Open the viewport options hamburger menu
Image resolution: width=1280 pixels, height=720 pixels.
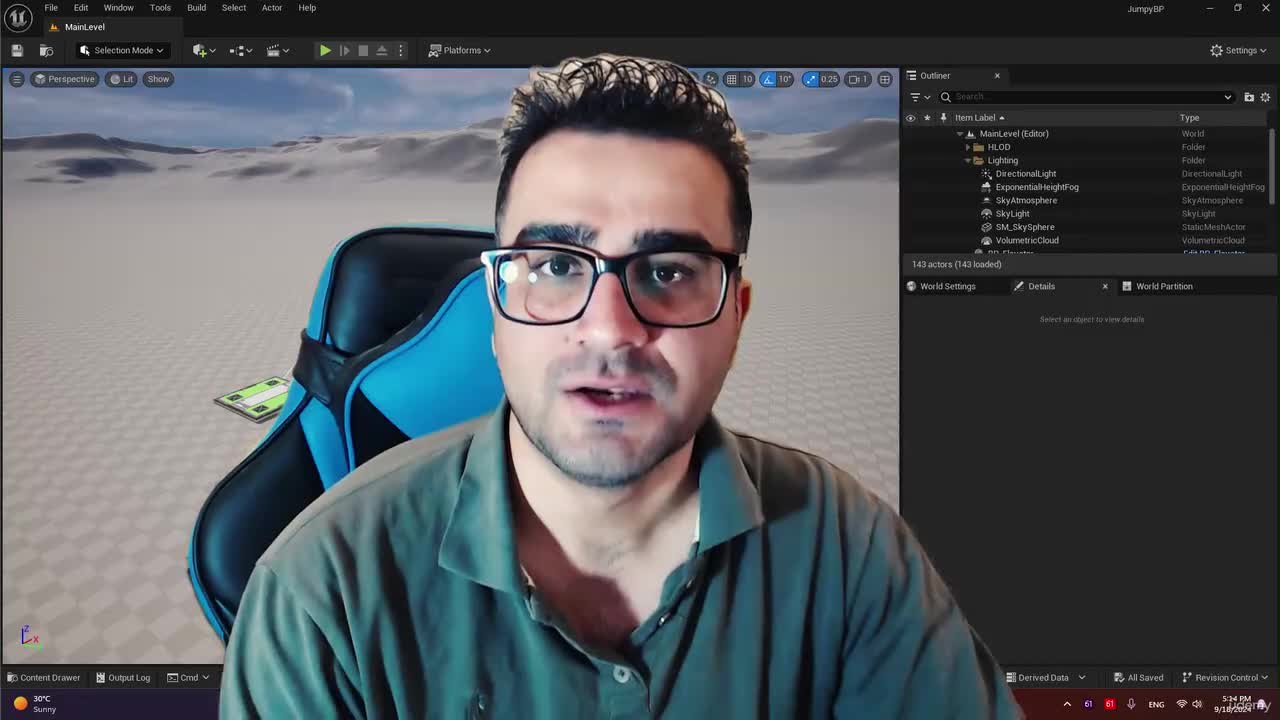[x=17, y=79]
